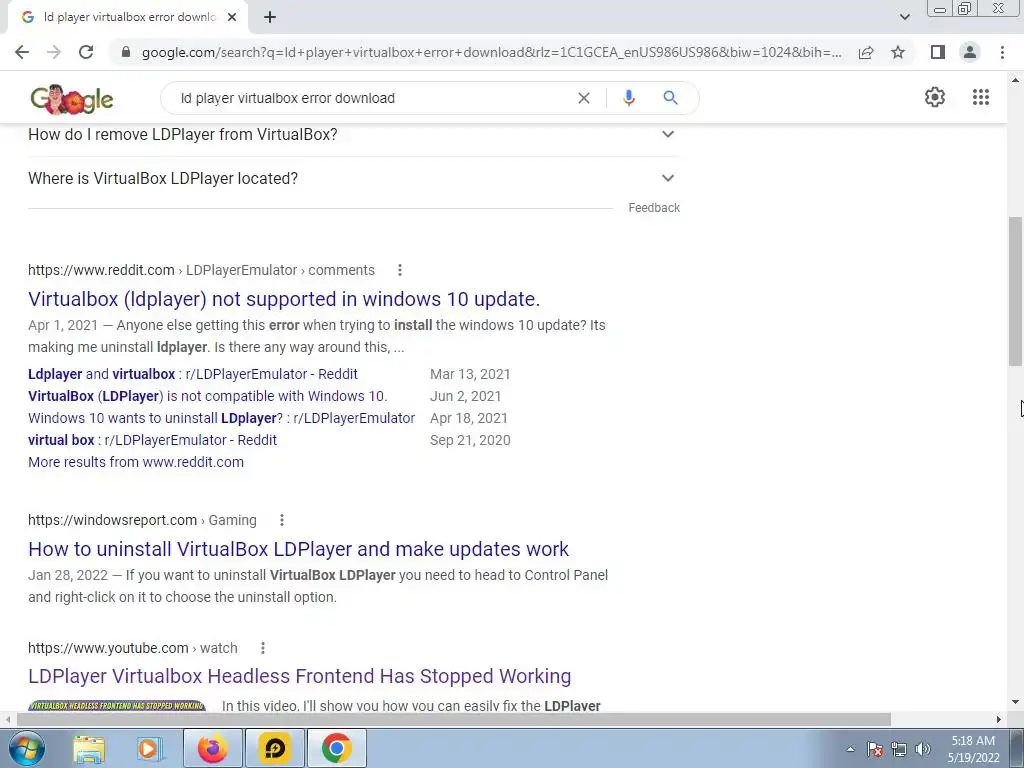Close the ld player virtualbox tab

tap(232, 17)
